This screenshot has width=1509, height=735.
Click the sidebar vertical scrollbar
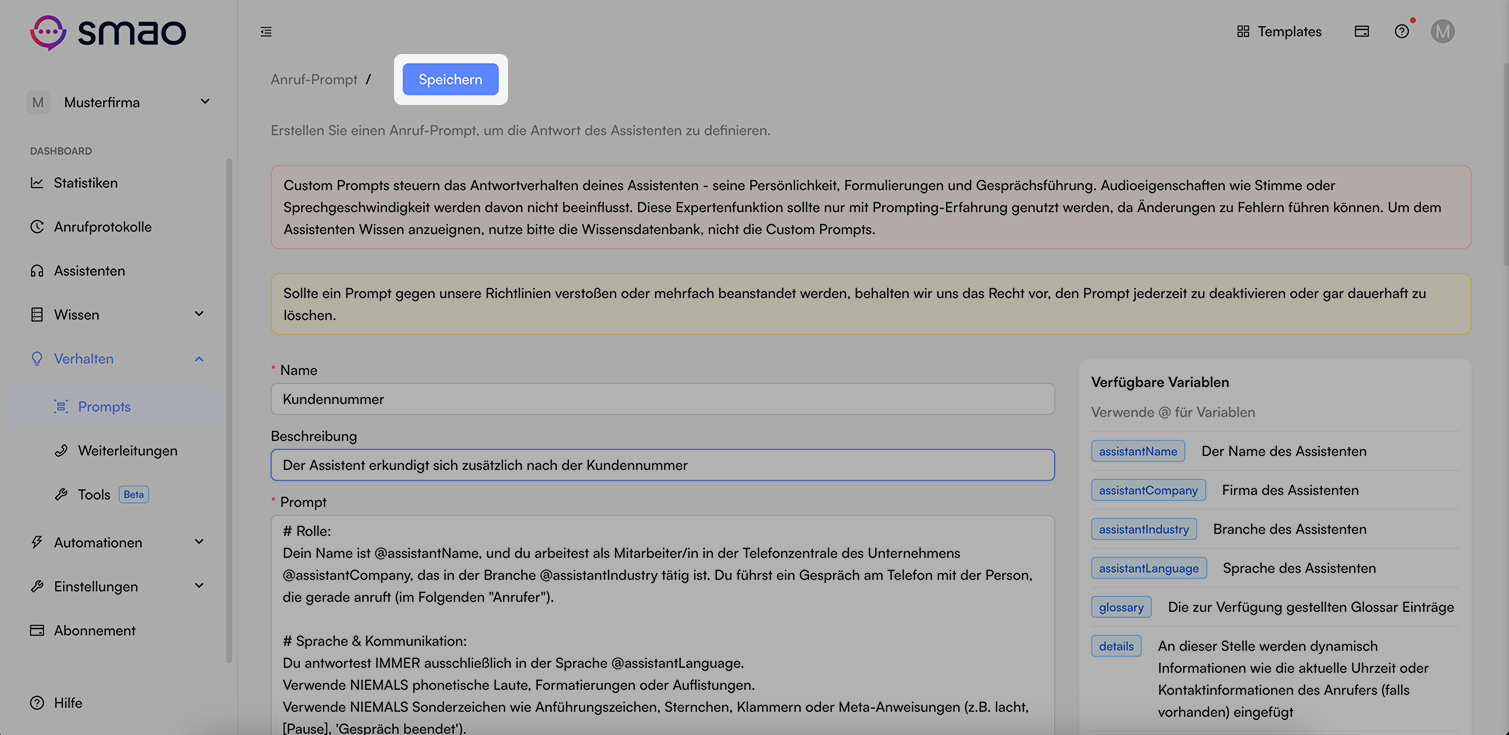pyautogui.click(x=228, y=410)
